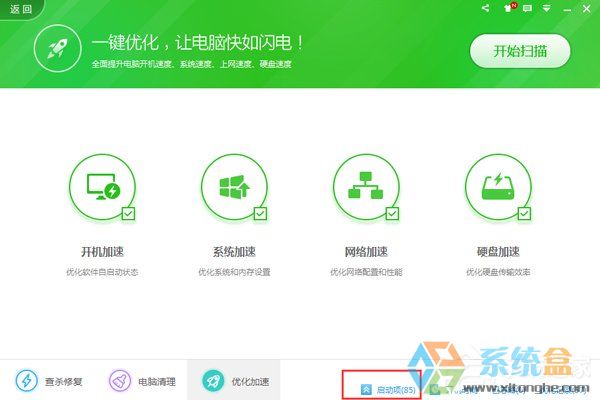Screen dimensions: 600x400
Task: Select the 优化加速 tab
Action: (234, 380)
